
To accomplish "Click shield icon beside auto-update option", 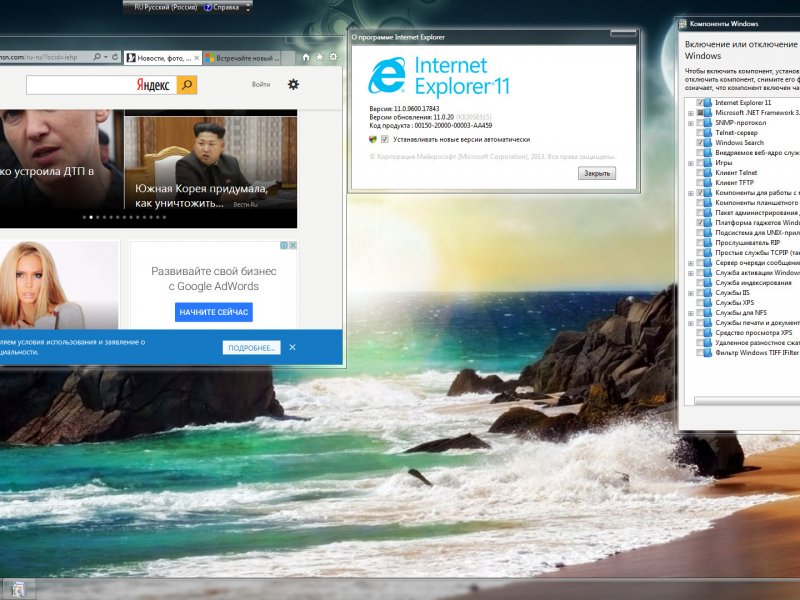I will (x=373, y=139).
